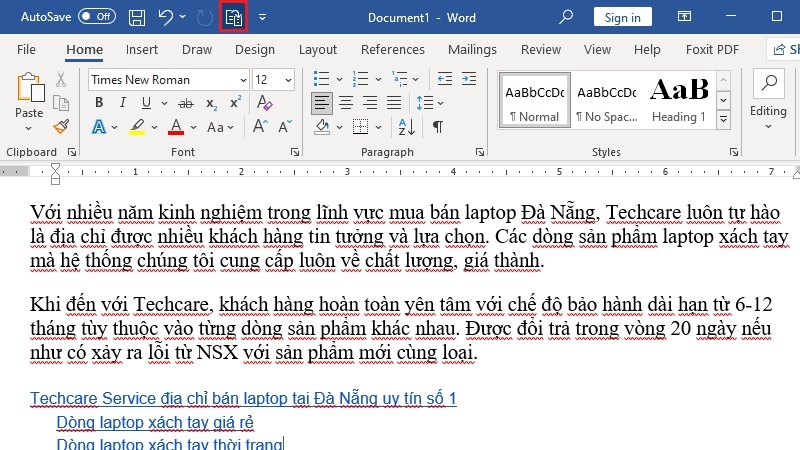
Task: Click the Sort A-Z icon
Action: click(x=407, y=127)
